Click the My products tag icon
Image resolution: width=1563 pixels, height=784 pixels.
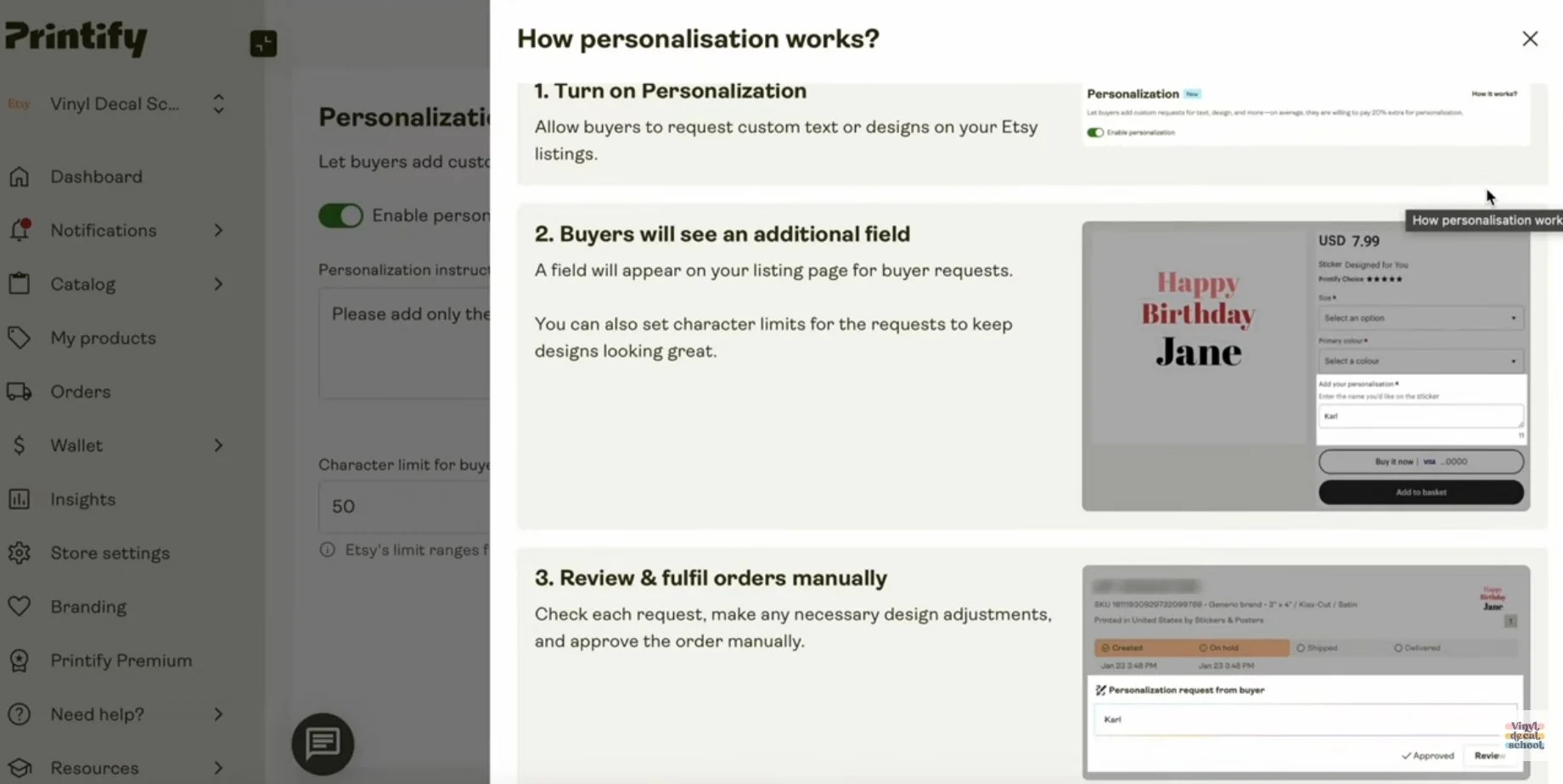pos(19,338)
